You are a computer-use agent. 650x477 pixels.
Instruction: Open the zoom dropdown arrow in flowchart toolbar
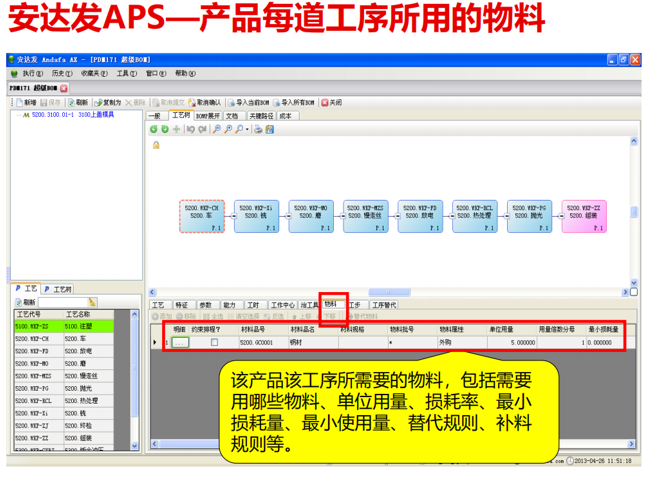click(246, 128)
